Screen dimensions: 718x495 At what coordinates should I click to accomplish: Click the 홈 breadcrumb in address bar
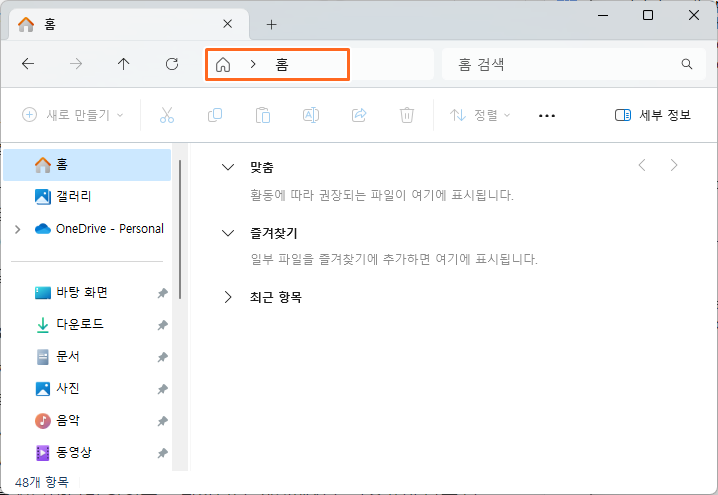[282, 65]
